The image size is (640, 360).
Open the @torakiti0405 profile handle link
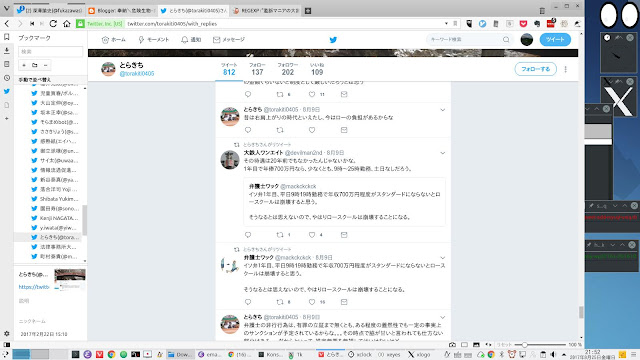pos(137,73)
